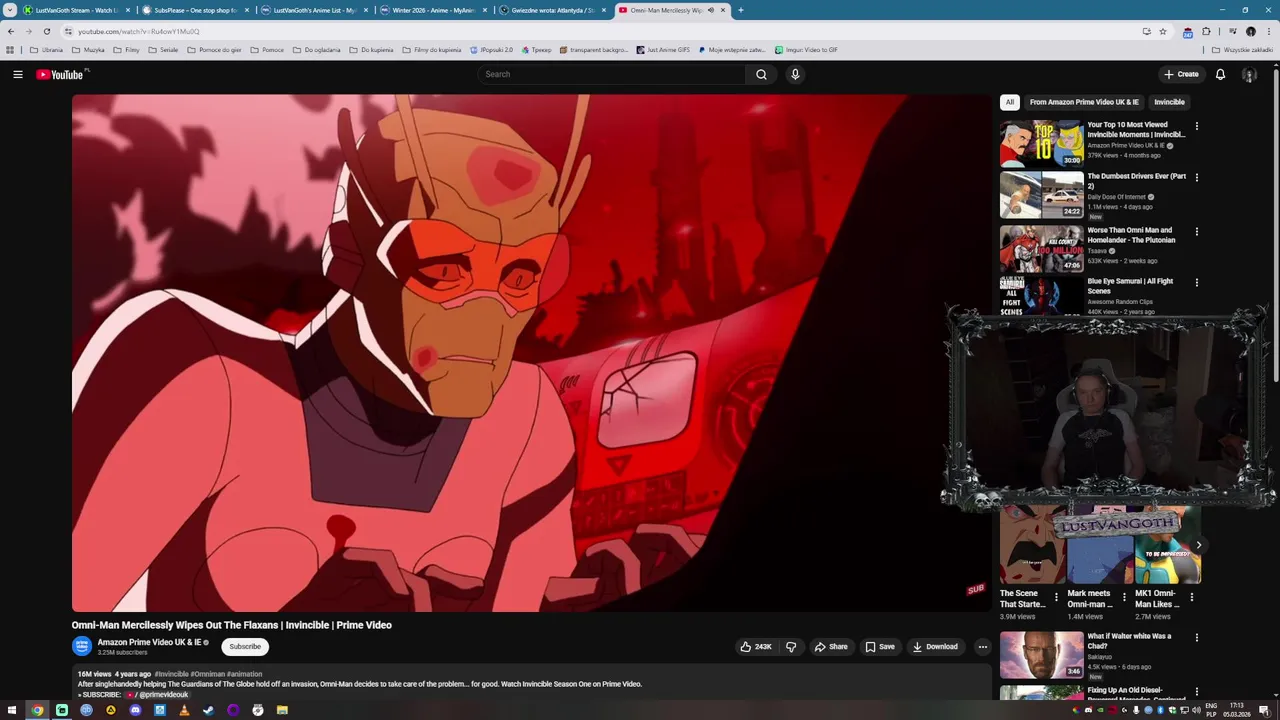Open Chrome extensions puzzle icon
This screenshot has height=720, width=1280.
click(x=1206, y=31)
